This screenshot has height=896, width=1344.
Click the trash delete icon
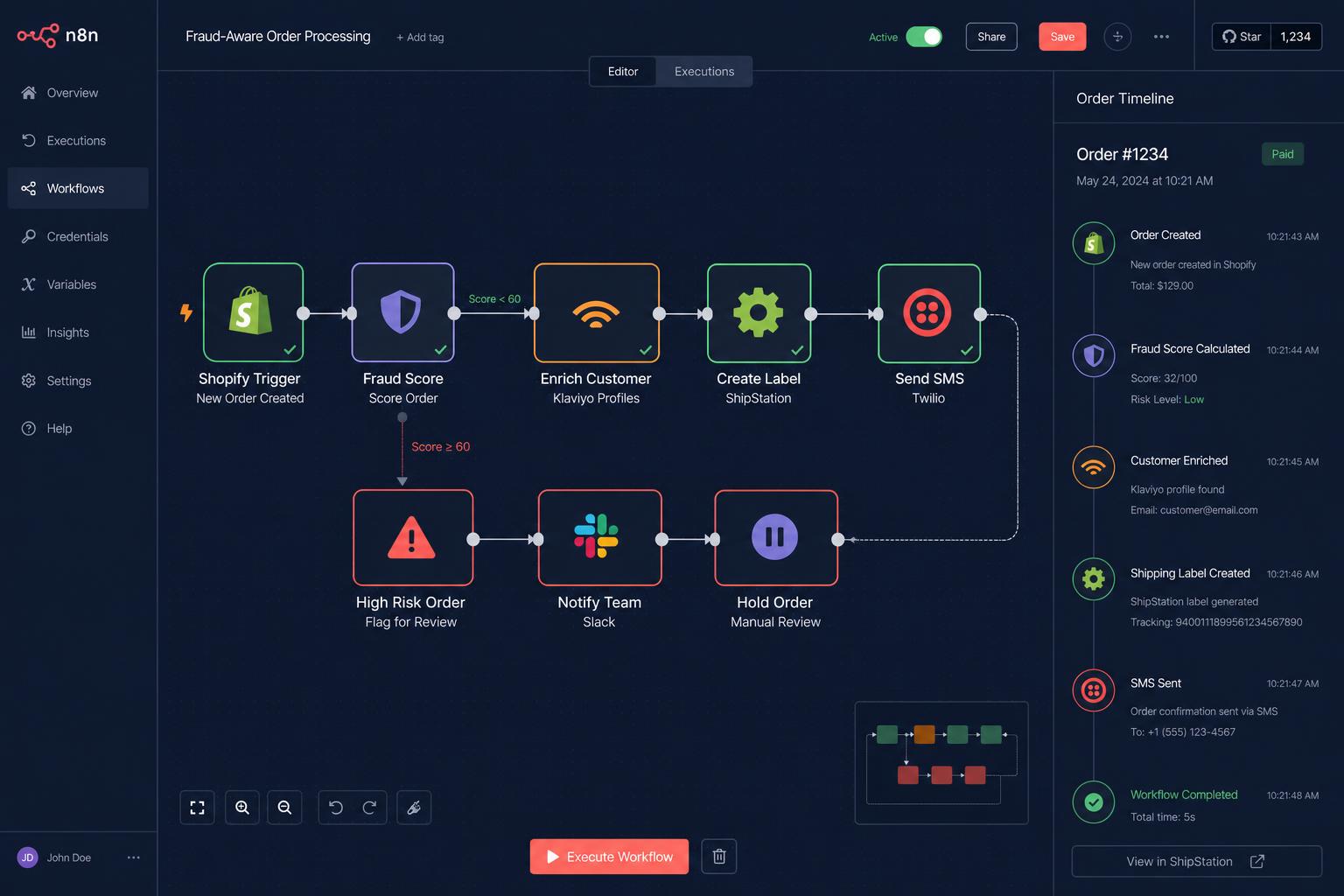(719, 857)
